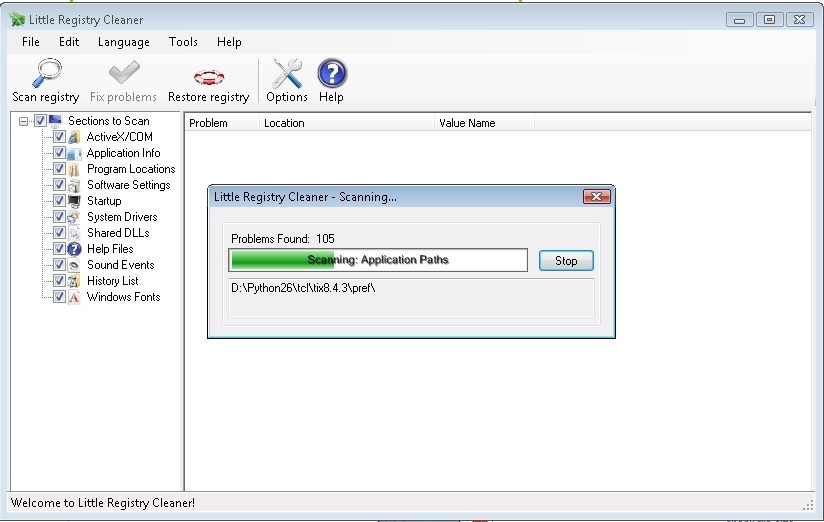Click the Fix problems checkmark icon
824x522 pixels.
coord(124,73)
